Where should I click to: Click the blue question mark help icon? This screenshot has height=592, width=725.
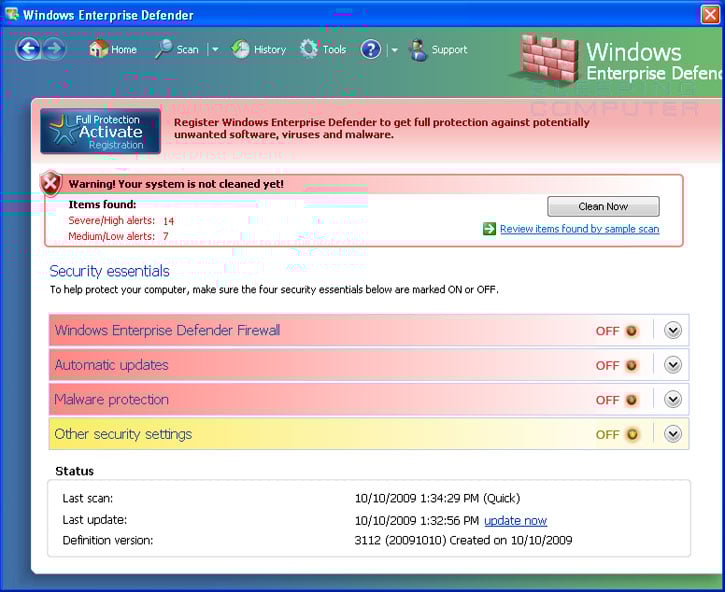(371, 49)
